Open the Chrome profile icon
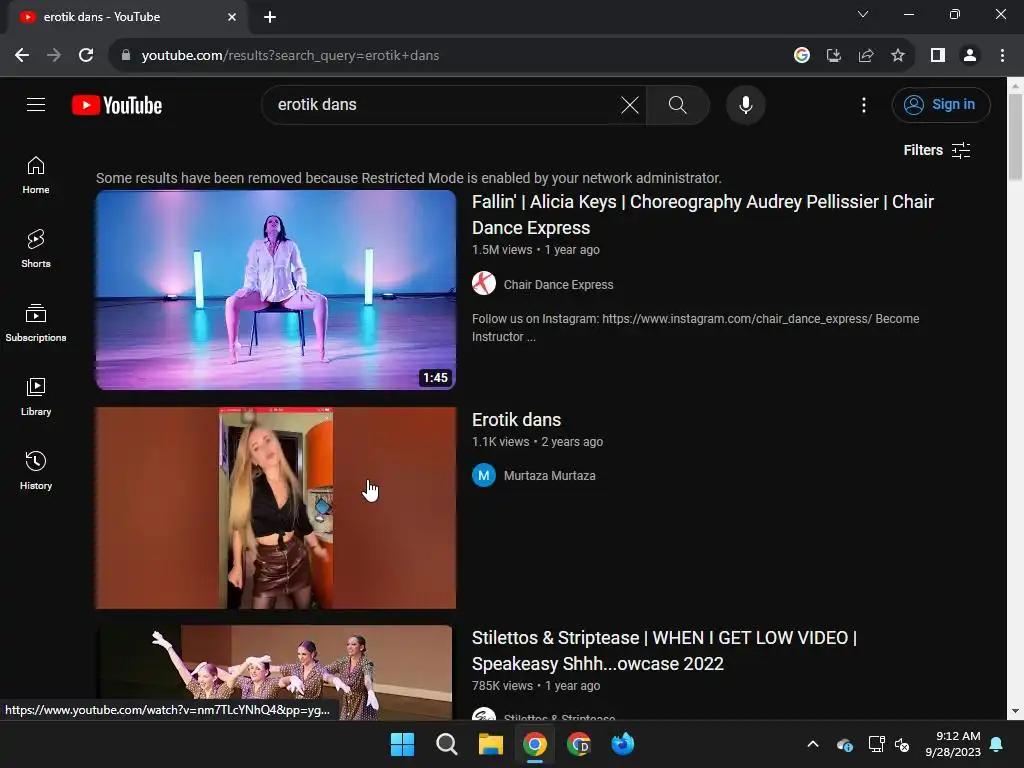This screenshot has height=768, width=1024. coord(970,56)
